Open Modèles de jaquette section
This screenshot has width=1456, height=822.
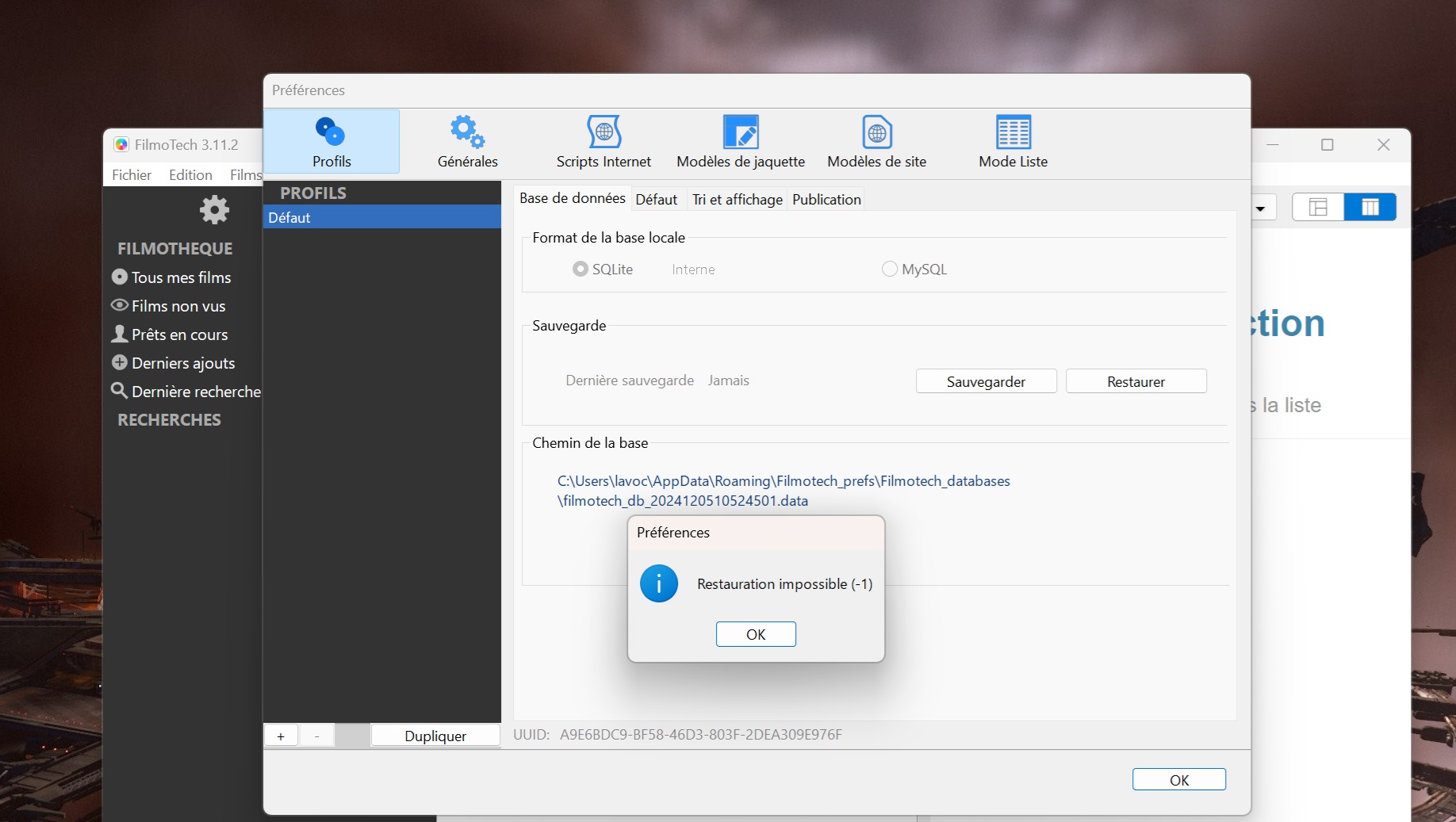(740, 142)
